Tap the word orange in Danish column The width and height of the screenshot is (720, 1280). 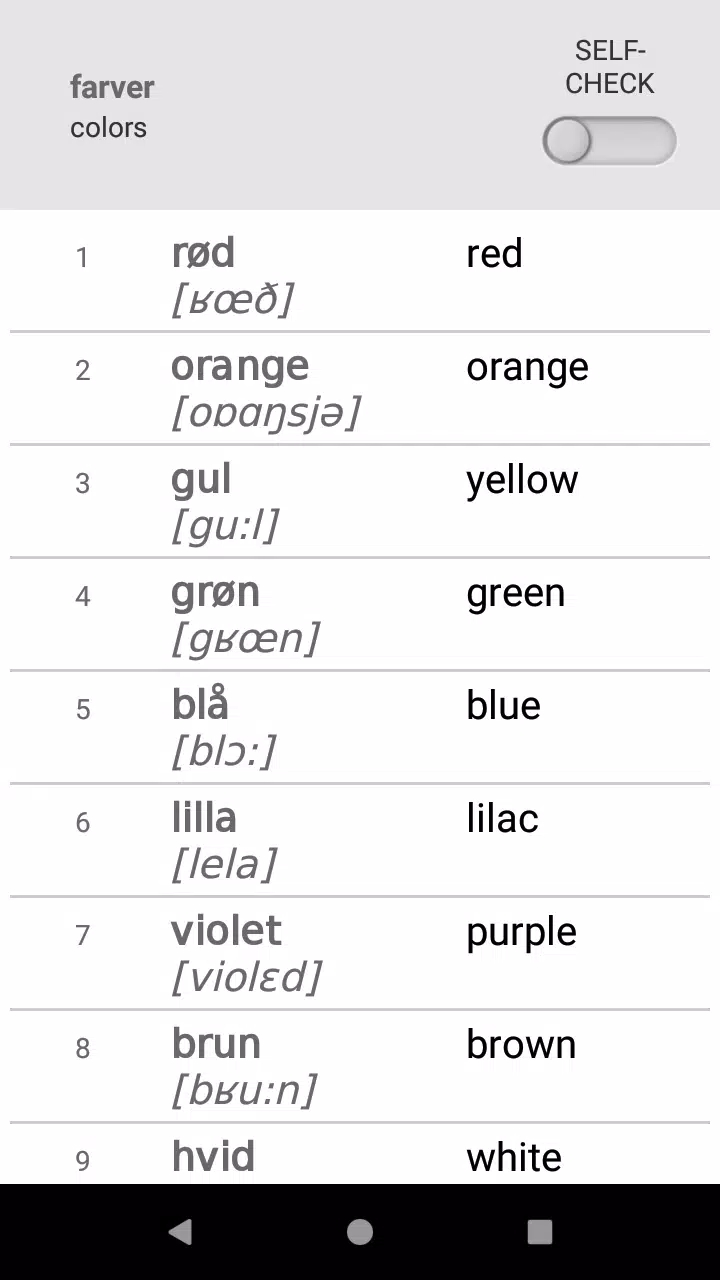click(x=240, y=367)
